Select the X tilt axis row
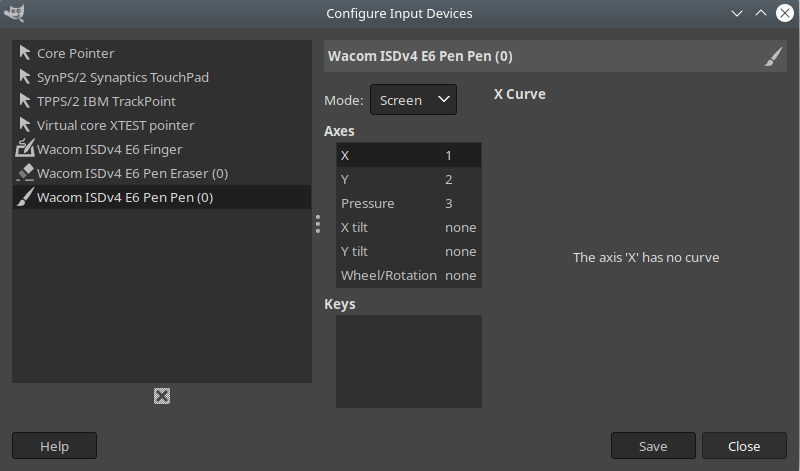Screen dimensions: 800x471 409,227
